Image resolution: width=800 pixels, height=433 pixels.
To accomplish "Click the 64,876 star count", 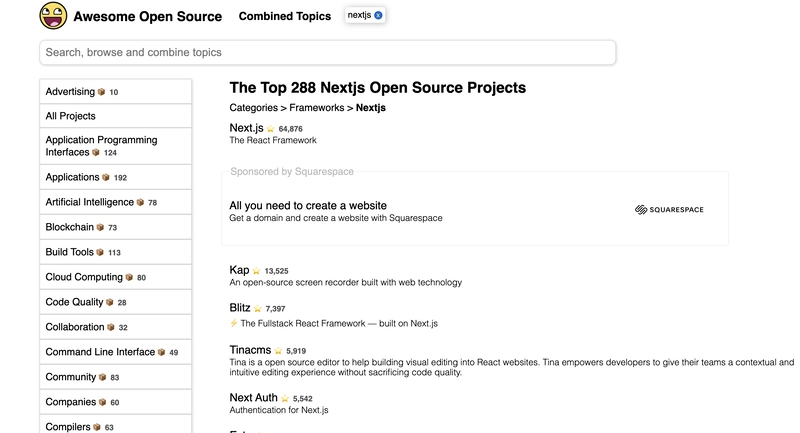I will pyautogui.click(x=290, y=129).
